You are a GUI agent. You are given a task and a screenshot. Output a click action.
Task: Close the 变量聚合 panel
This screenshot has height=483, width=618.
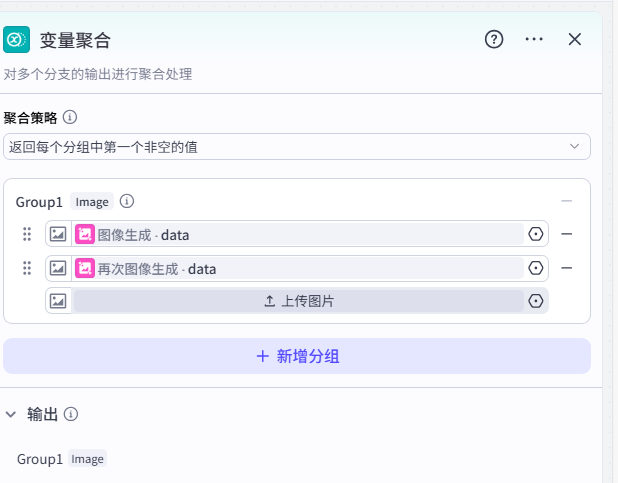pos(575,40)
